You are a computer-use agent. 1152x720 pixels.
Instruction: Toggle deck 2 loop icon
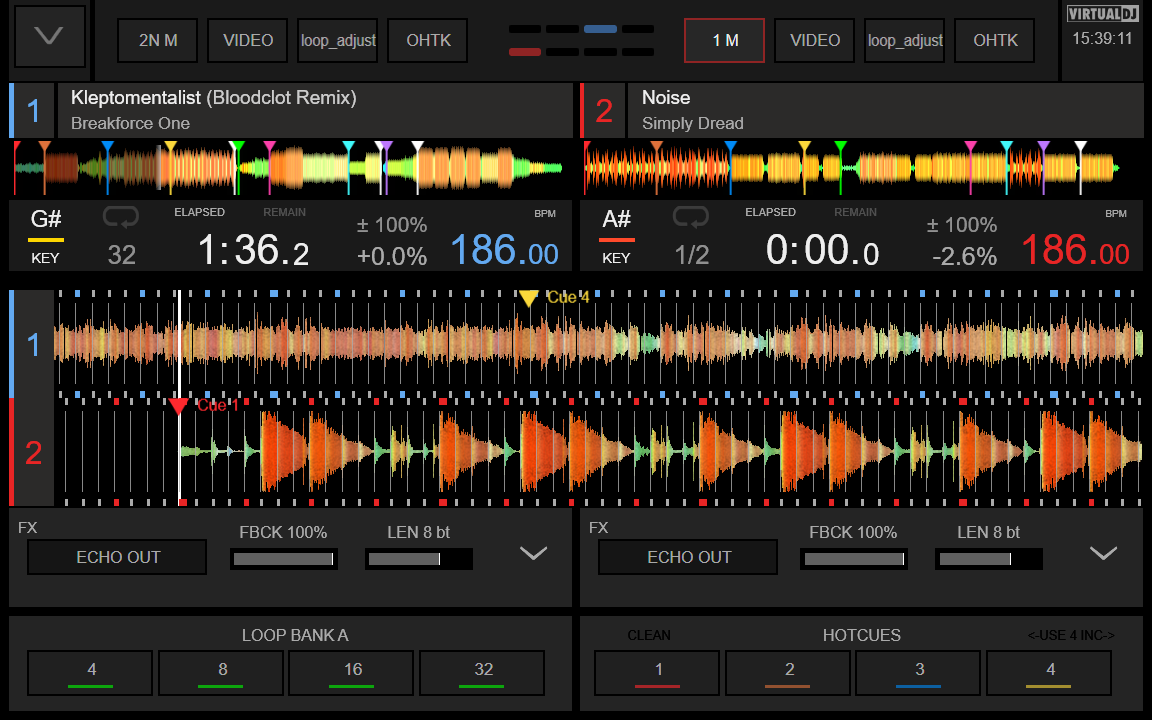(691, 217)
